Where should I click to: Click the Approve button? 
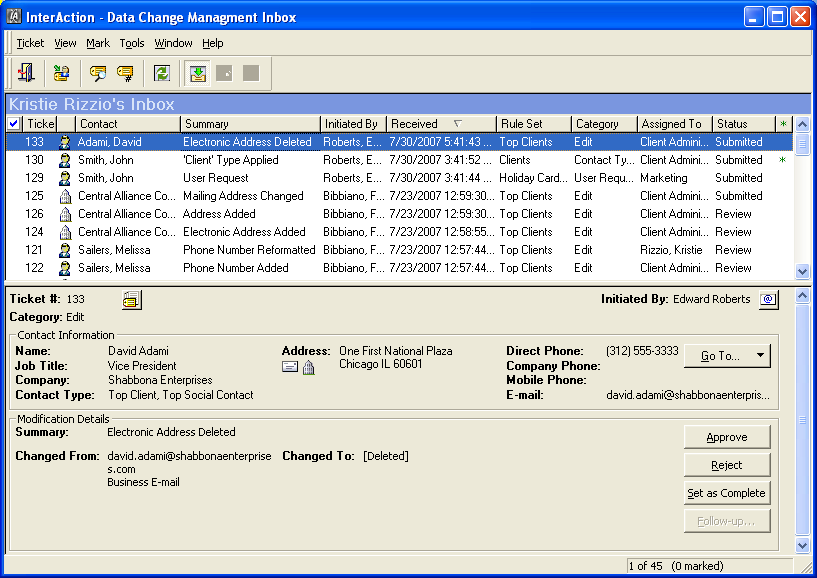[727, 437]
